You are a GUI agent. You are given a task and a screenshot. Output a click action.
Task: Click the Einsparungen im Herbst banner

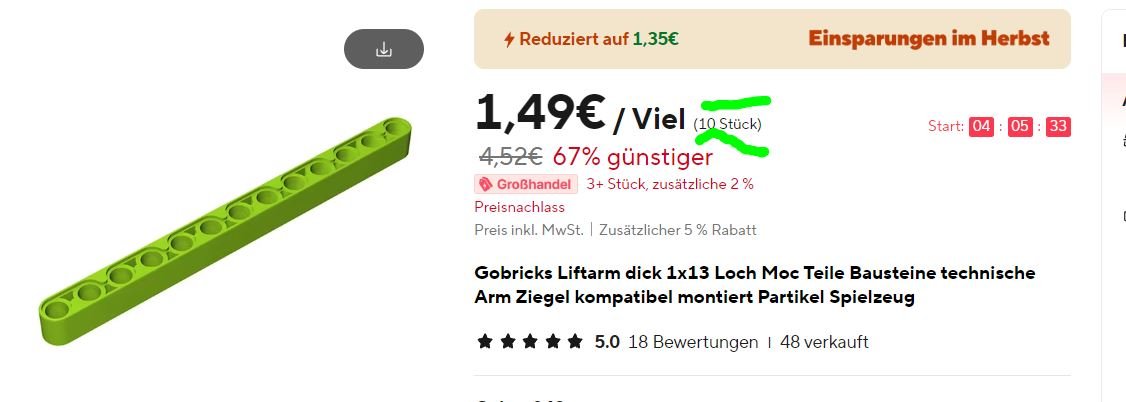(929, 39)
